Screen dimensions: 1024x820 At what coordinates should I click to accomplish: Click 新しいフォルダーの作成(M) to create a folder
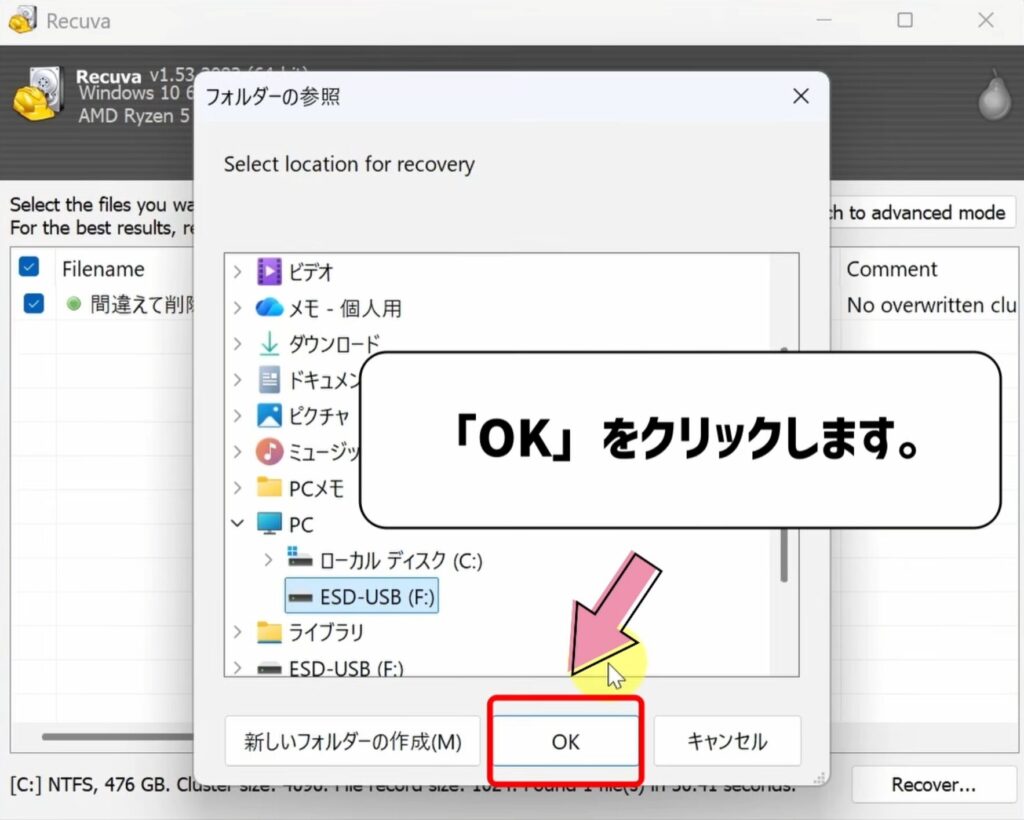tap(352, 742)
